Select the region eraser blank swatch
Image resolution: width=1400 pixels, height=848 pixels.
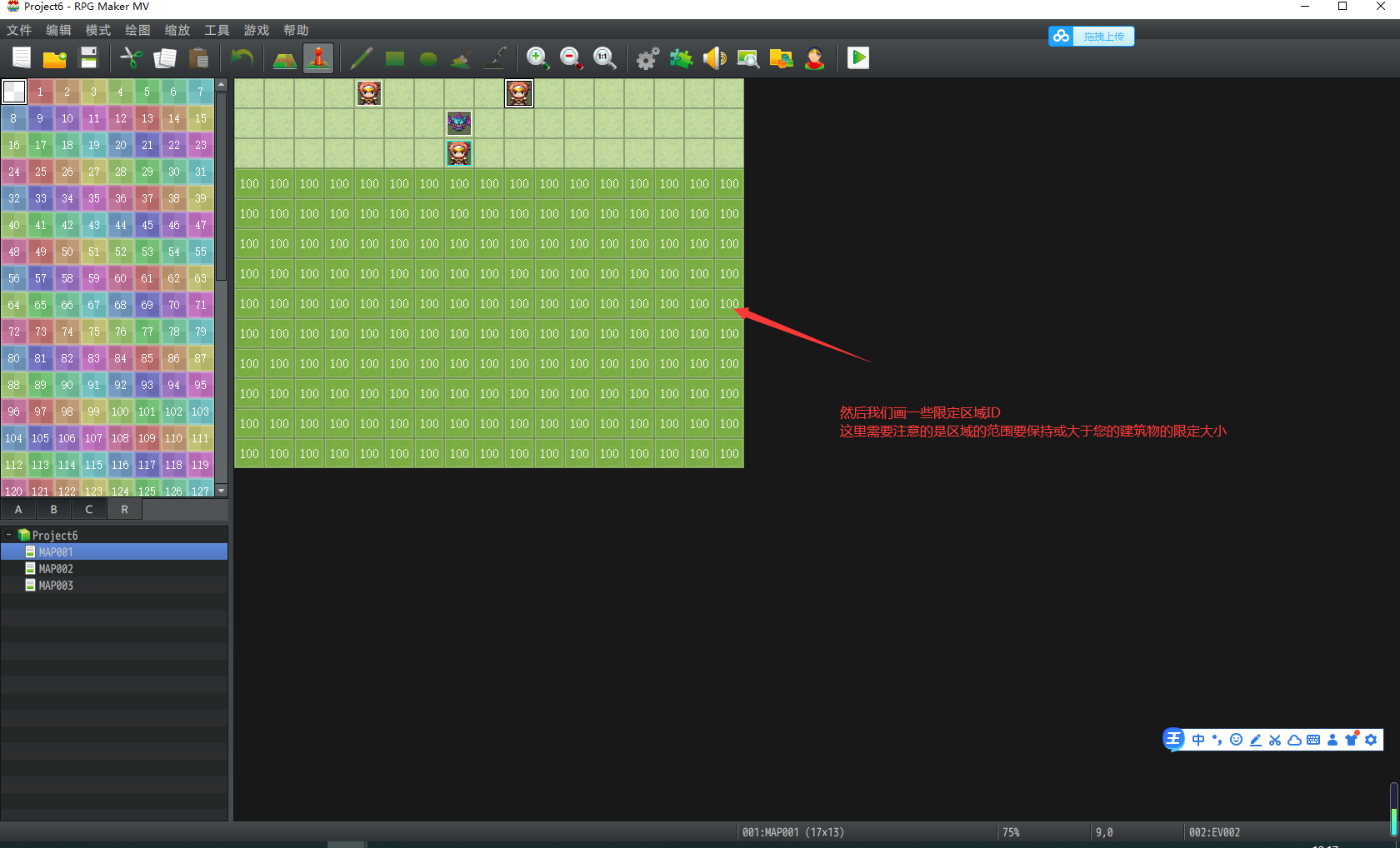click(x=14, y=92)
